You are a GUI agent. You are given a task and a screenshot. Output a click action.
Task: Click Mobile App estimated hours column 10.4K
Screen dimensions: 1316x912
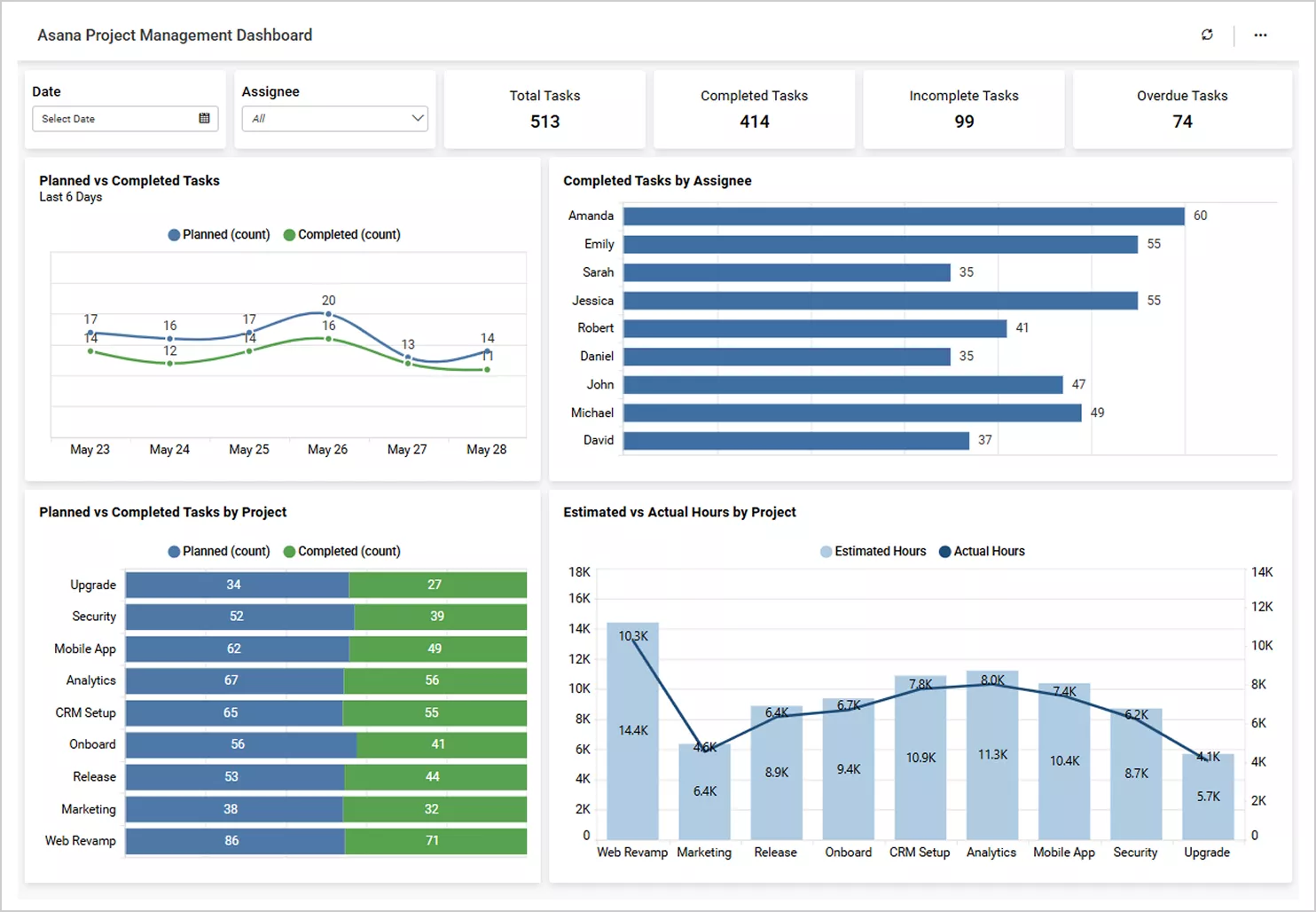tap(1064, 761)
